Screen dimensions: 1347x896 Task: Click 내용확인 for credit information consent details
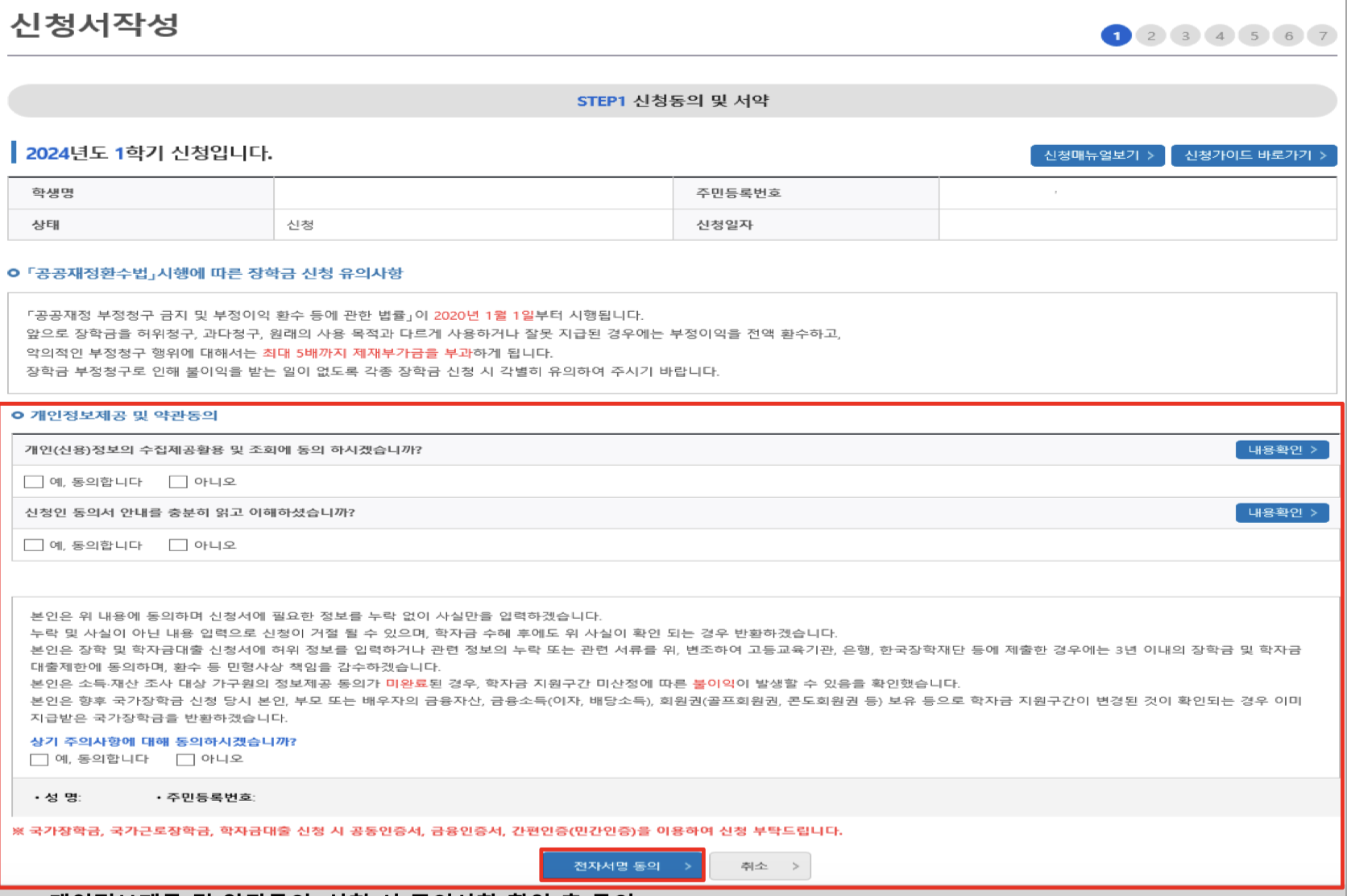[x=1281, y=450]
